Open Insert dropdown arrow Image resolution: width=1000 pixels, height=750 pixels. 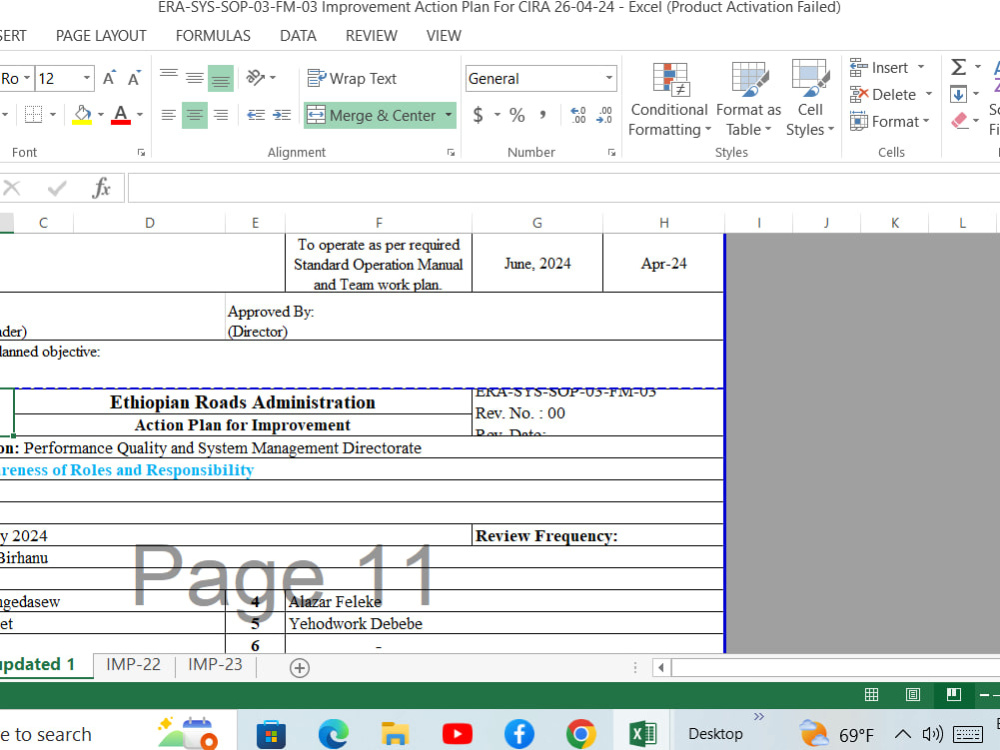[x=921, y=67]
